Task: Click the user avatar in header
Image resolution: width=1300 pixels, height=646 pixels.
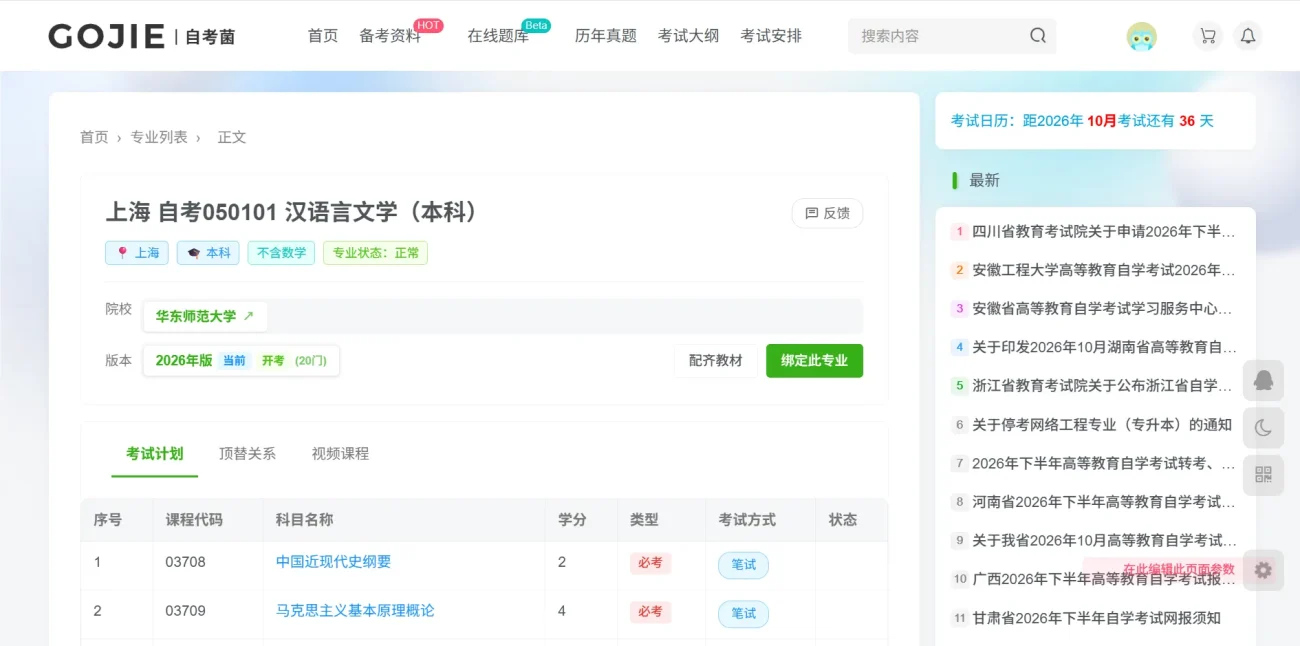Action: [x=1141, y=36]
